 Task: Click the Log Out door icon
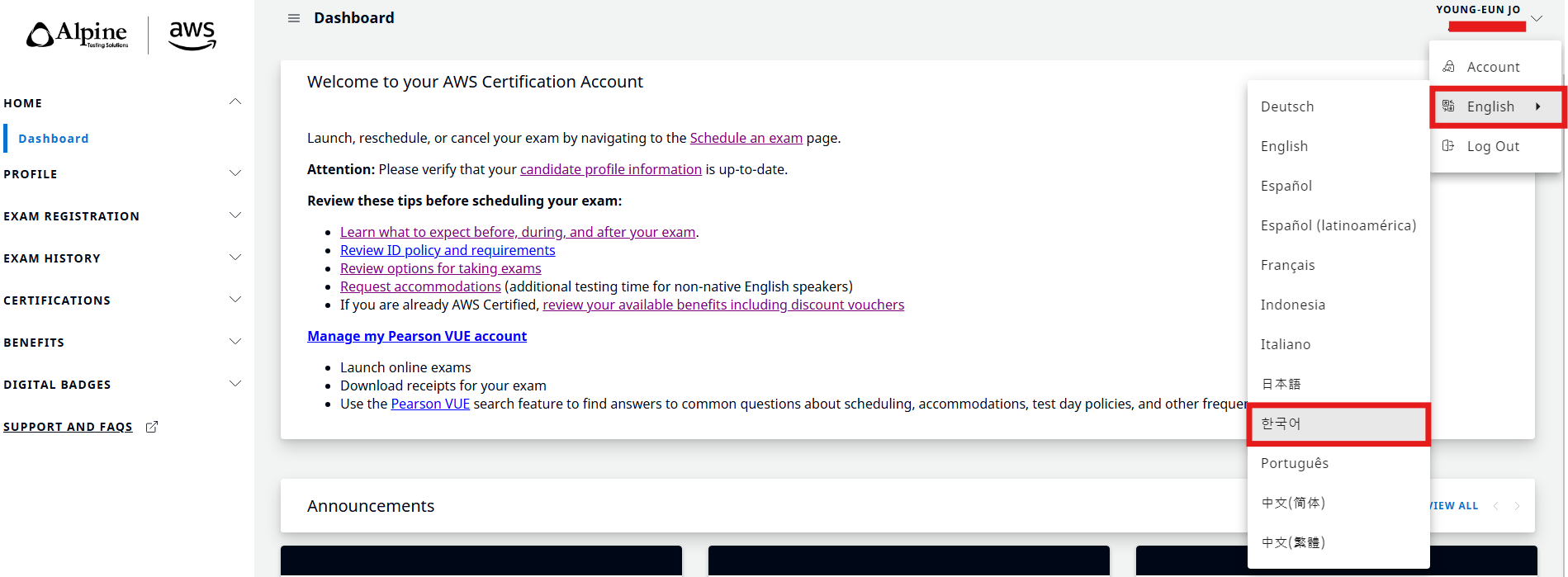[1448, 146]
